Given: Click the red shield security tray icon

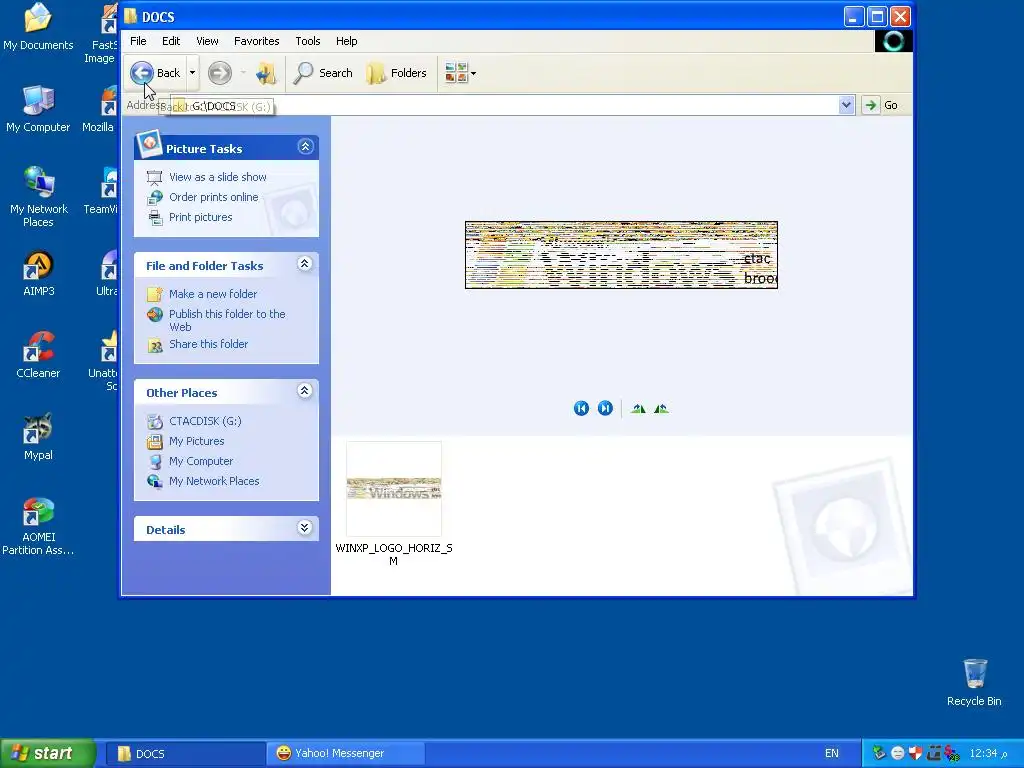Looking at the screenshot, I should (915, 753).
